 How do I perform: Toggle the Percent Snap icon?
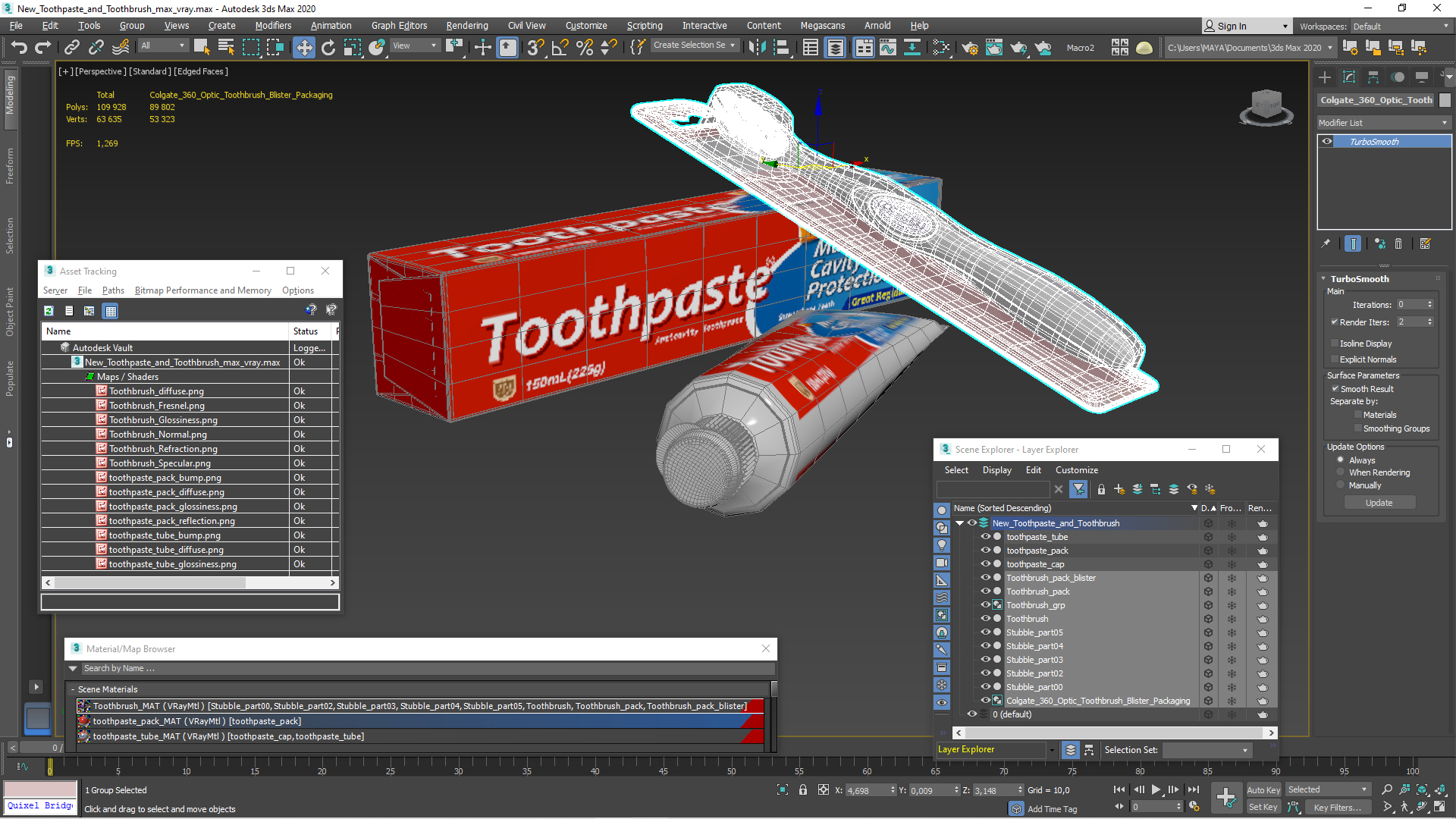click(x=585, y=48)
